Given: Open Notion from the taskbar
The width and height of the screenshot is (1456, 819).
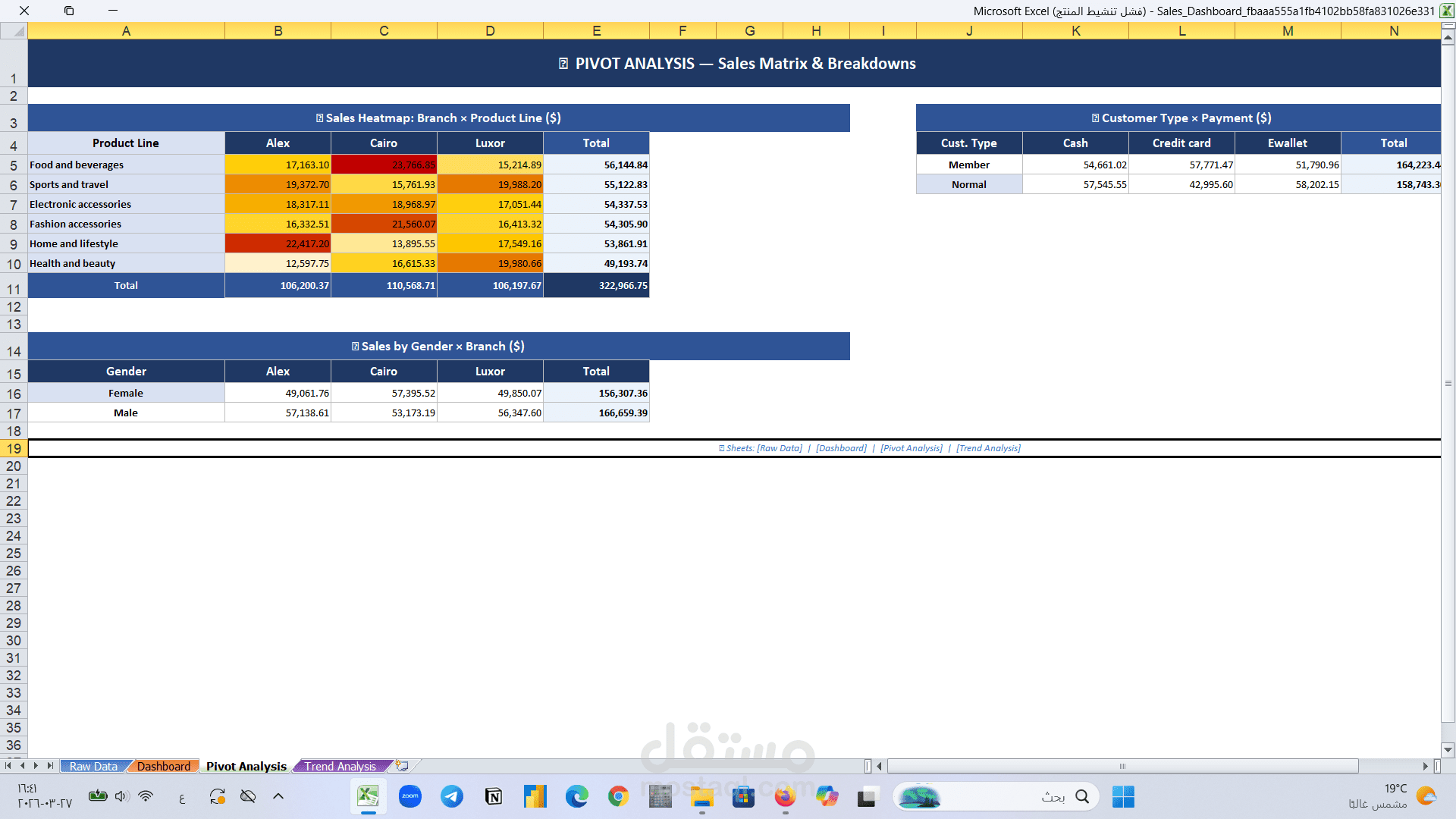Looking at the screenshot, I should point(494,796).
